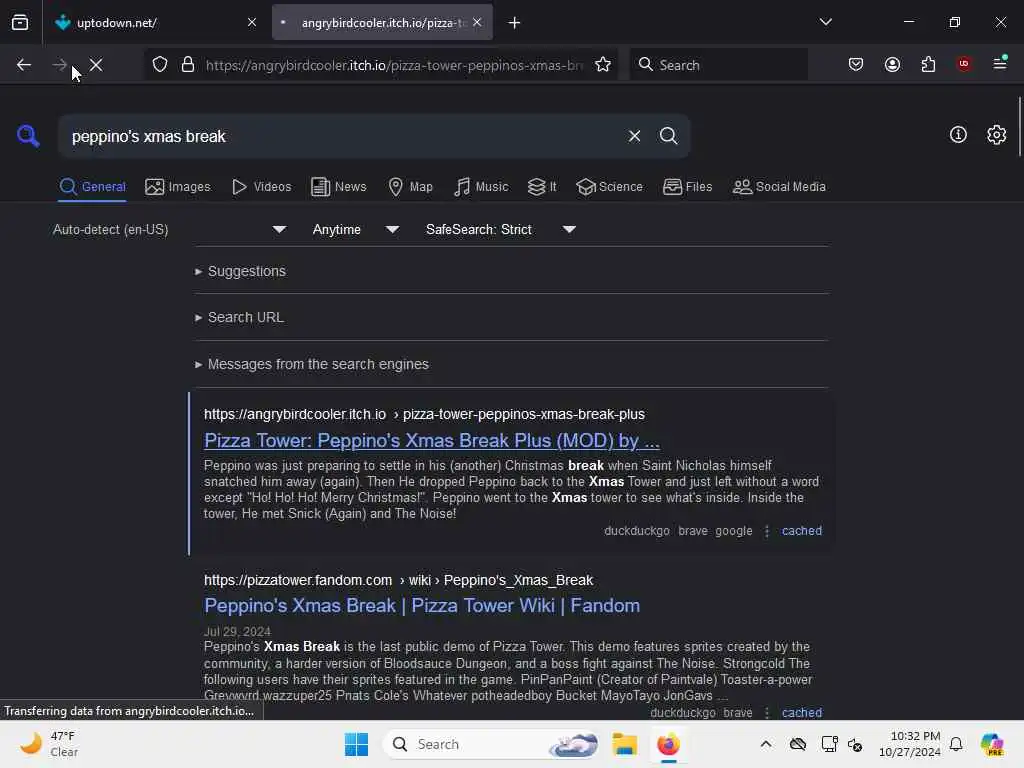Click the pizzatower.fandom.com result URL
Viewport: 1024px width, 768px height.
tap(398, 581)
